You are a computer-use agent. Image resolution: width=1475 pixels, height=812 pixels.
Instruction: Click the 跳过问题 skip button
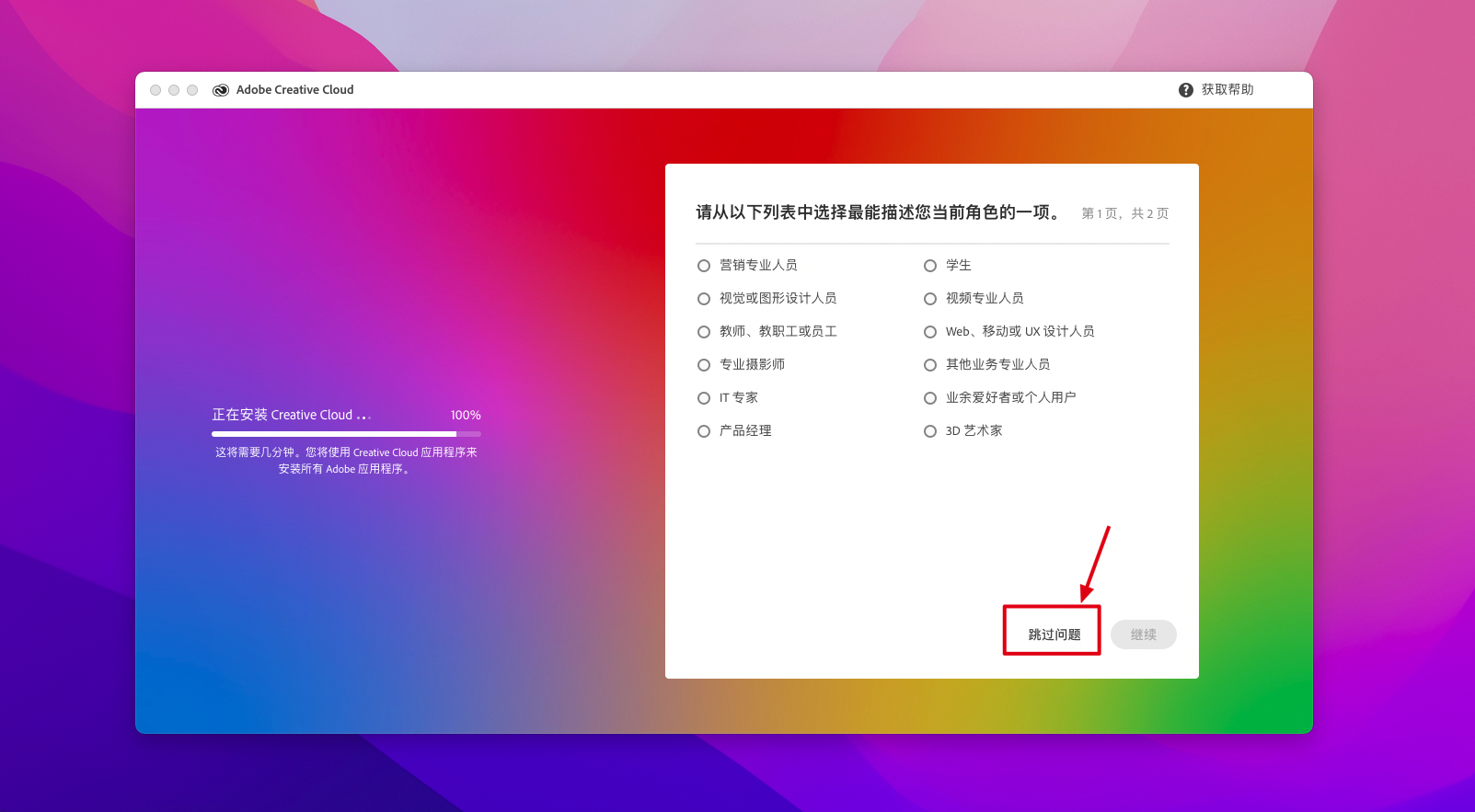[x=1054, y=635]
